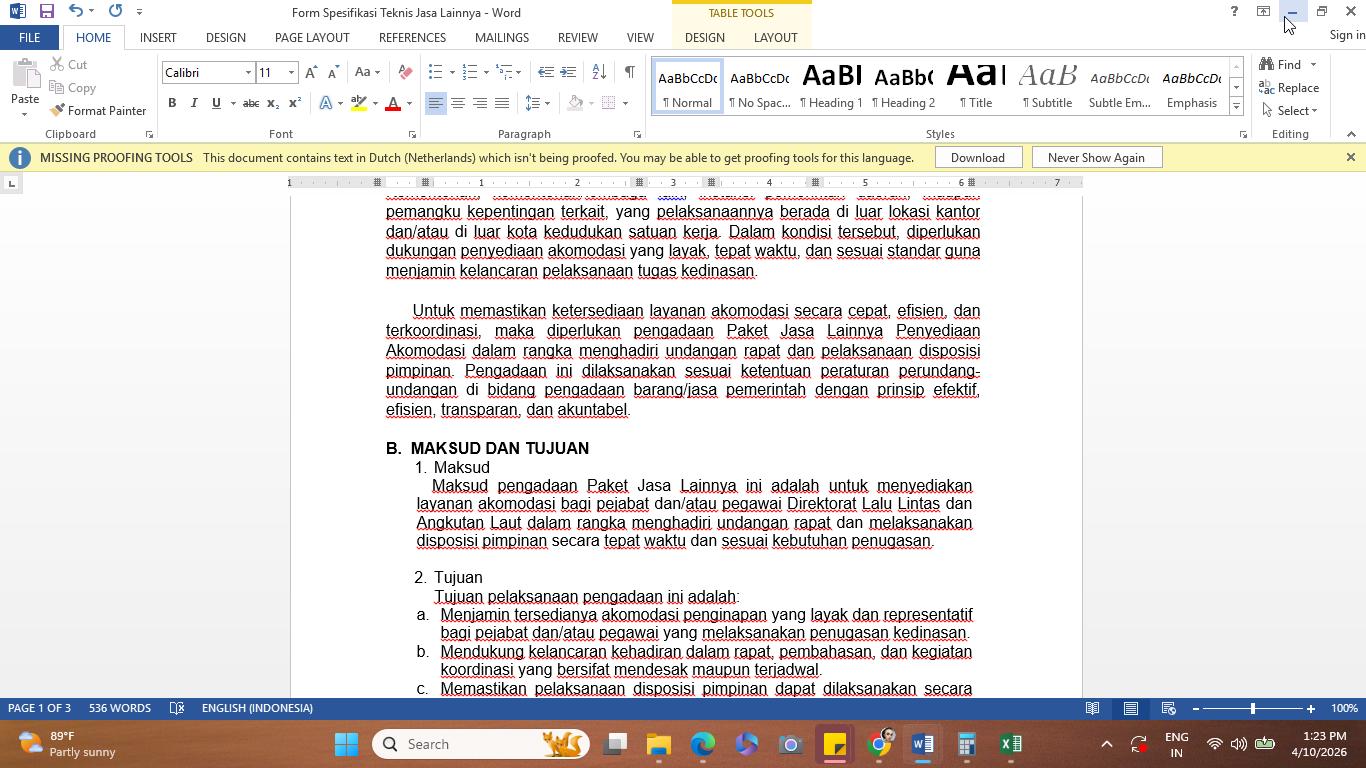Toggle bold formatting
Viewport: 1366px width, 768px height.
coord(172,103)
